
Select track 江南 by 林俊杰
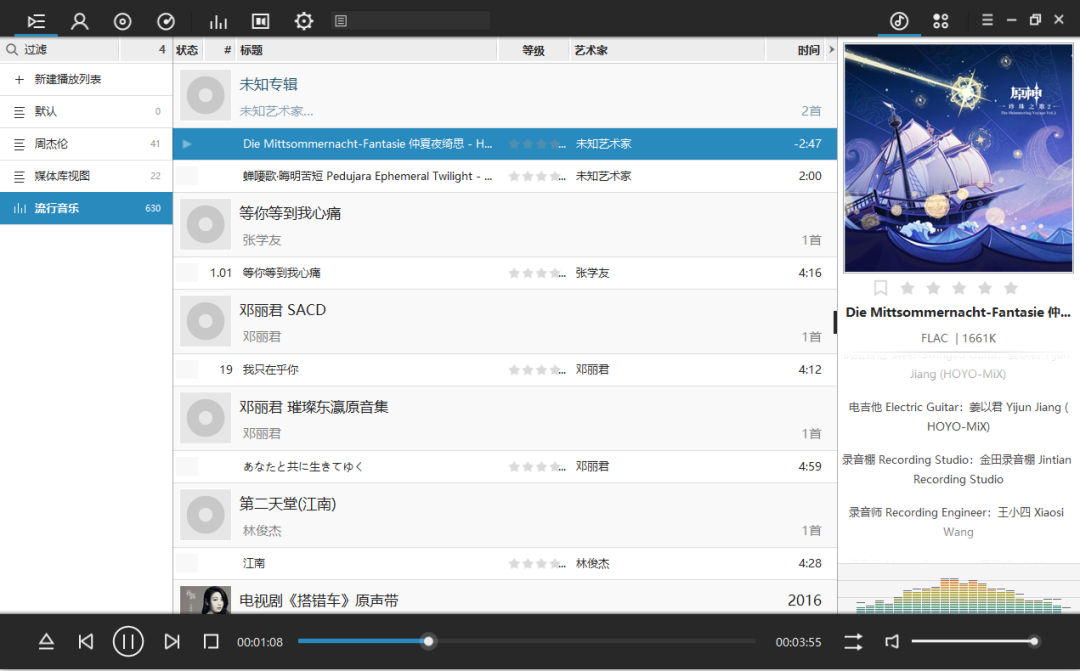505,564
